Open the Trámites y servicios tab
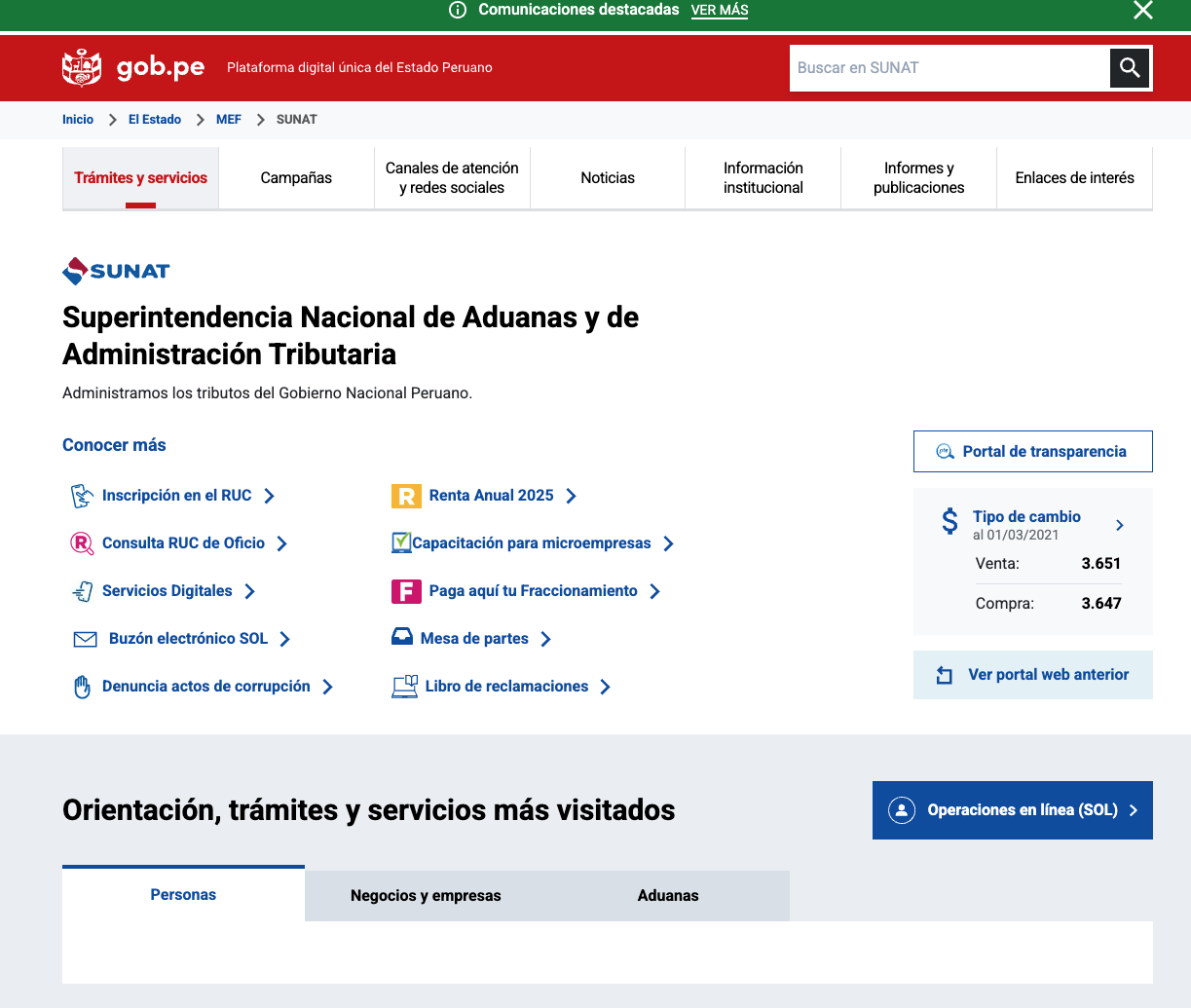 pos(140,178)
